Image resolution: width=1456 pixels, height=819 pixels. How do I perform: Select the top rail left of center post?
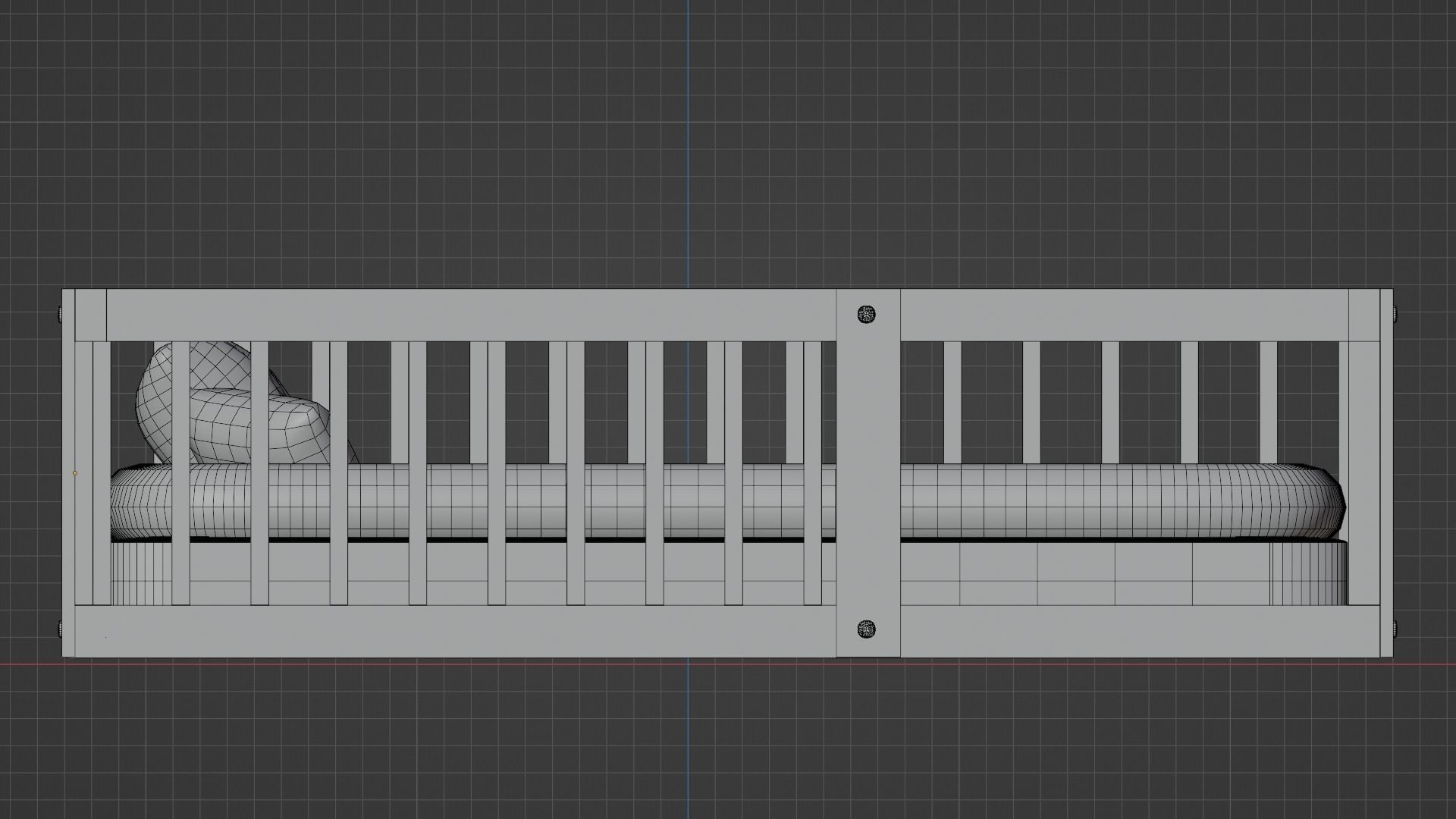click(x=470, y=315)
